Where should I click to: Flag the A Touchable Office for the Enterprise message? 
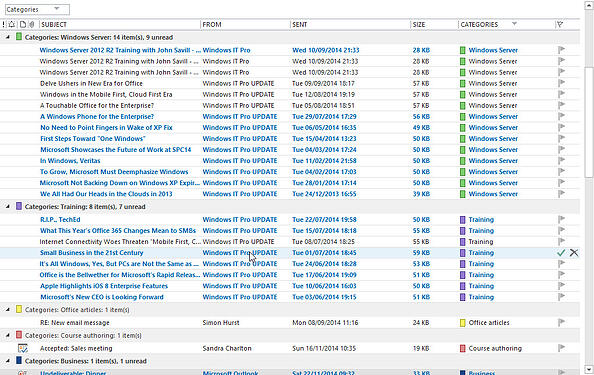point(561,105)
